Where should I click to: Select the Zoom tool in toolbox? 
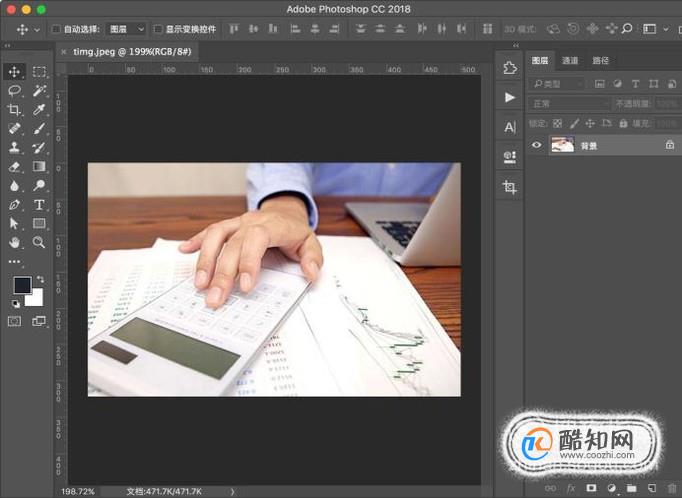[x=39, y=243]
